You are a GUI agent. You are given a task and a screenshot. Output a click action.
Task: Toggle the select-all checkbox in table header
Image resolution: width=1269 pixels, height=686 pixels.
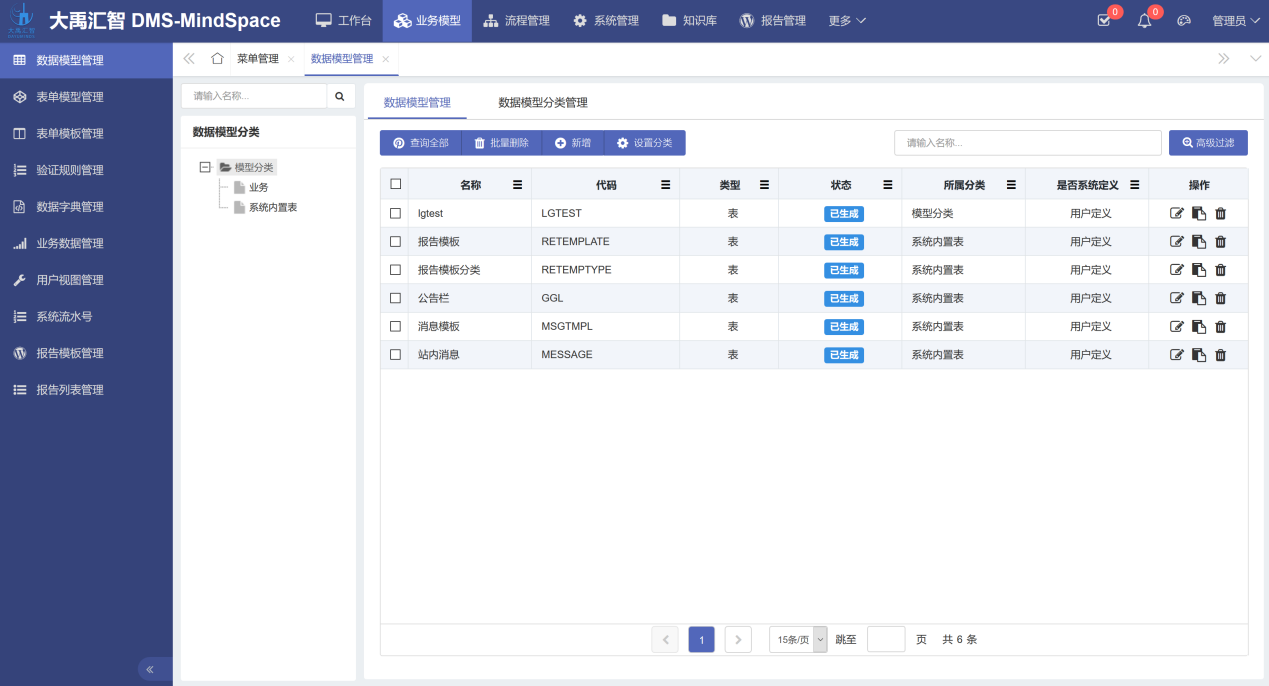[395, 184]
